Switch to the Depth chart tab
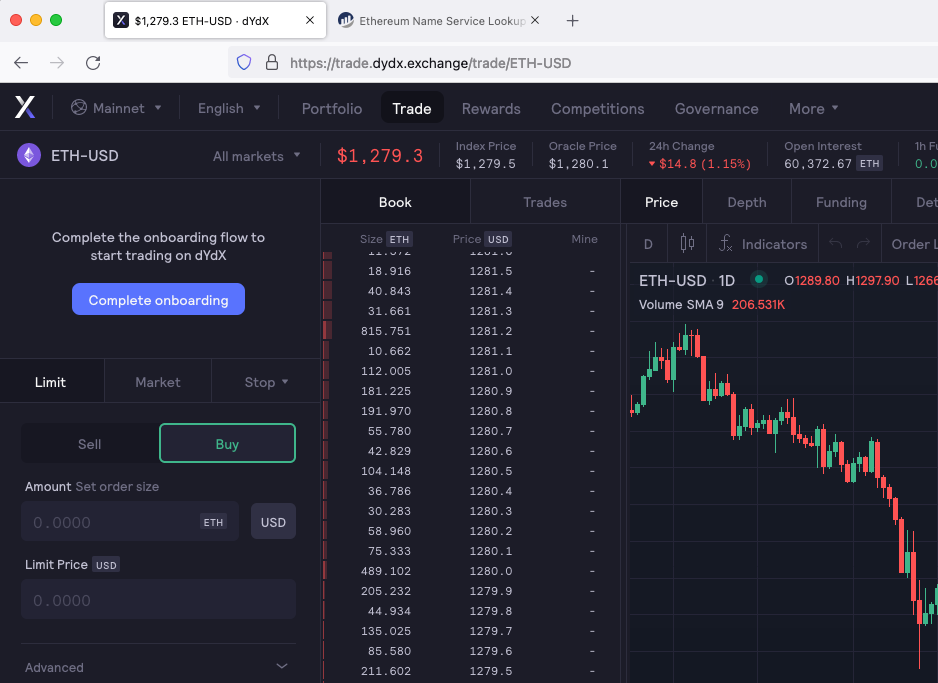This screenshot has height=683, width=938. pos(747,202)
